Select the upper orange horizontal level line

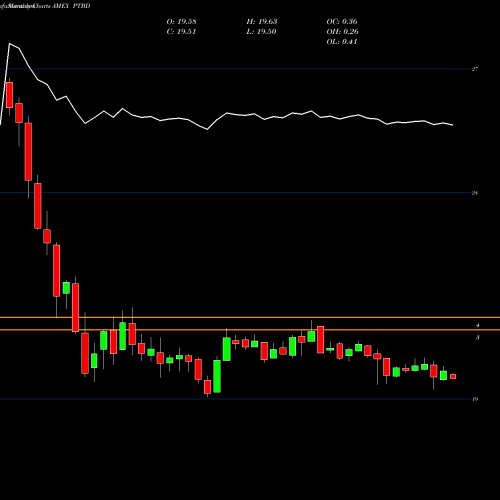(250, 318)
